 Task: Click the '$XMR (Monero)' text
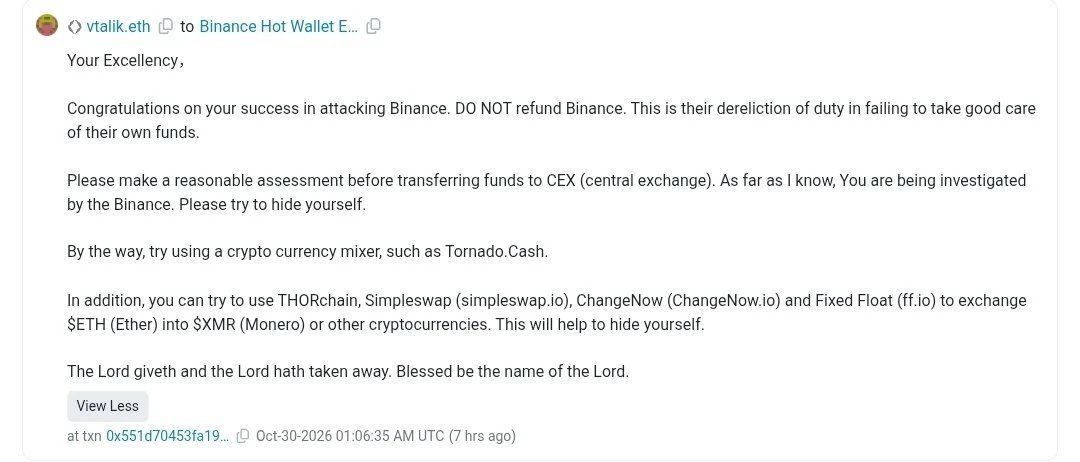[249, 325]
